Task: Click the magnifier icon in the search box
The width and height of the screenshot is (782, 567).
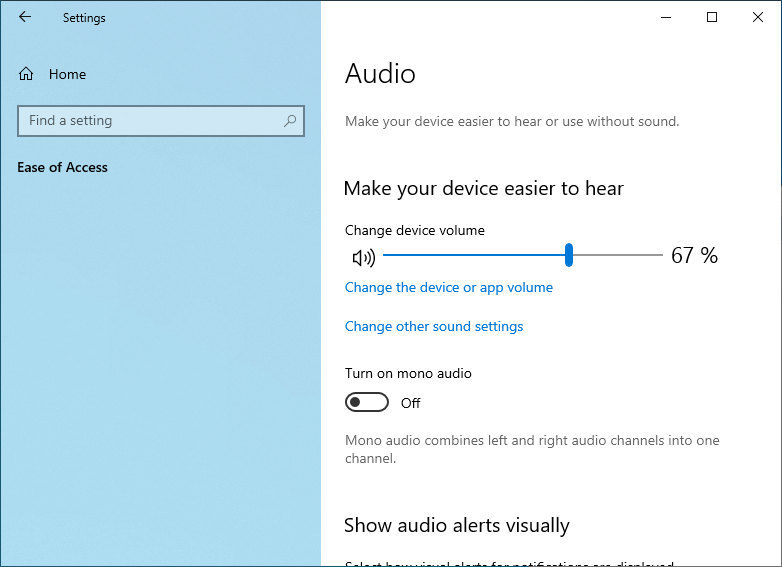Action: (290, 121)
